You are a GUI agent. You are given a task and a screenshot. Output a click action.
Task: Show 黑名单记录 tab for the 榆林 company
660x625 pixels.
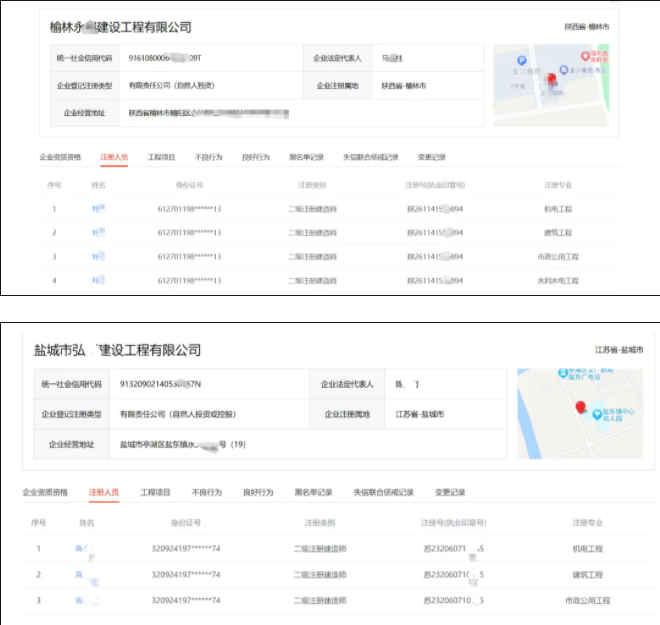pyautogui.click(x=306, y=157)
